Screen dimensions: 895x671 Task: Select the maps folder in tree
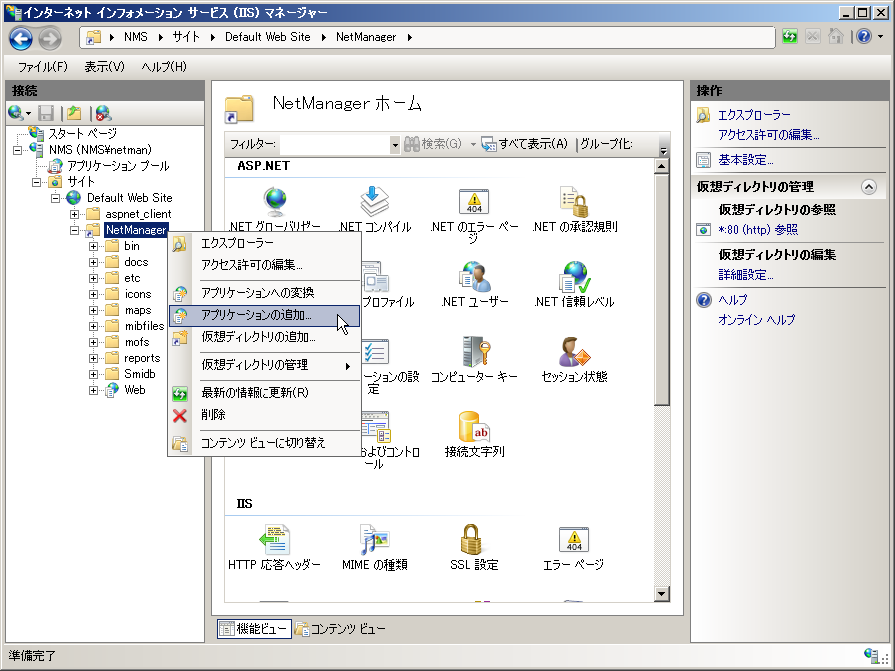138,310
